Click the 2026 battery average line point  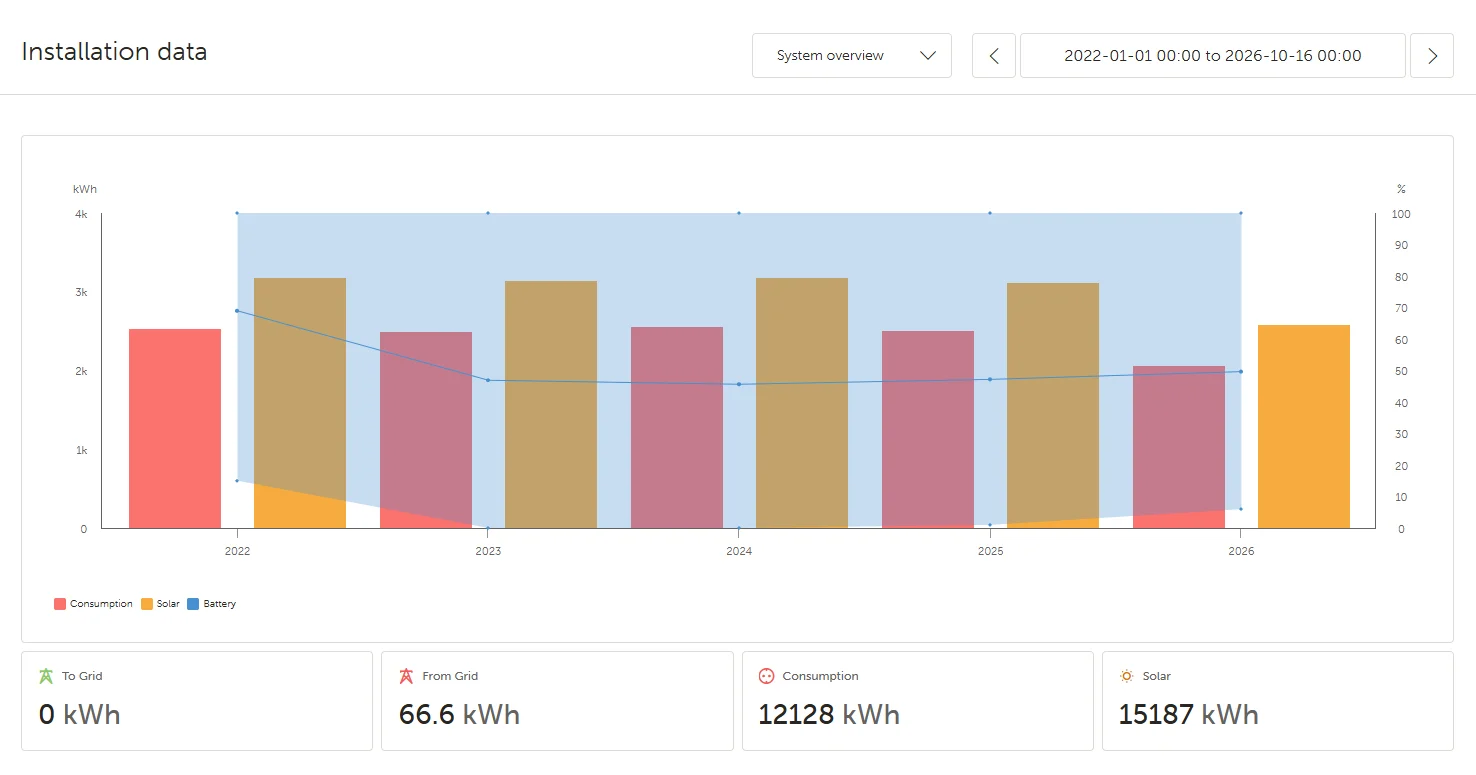point(1241,372)
